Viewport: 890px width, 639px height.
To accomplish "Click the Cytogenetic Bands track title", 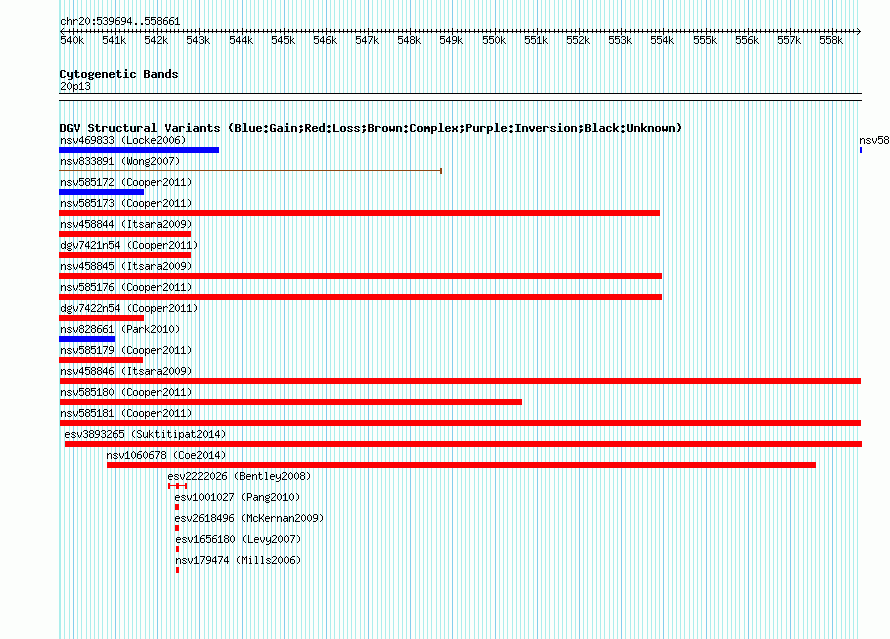I will coord(119,74).
